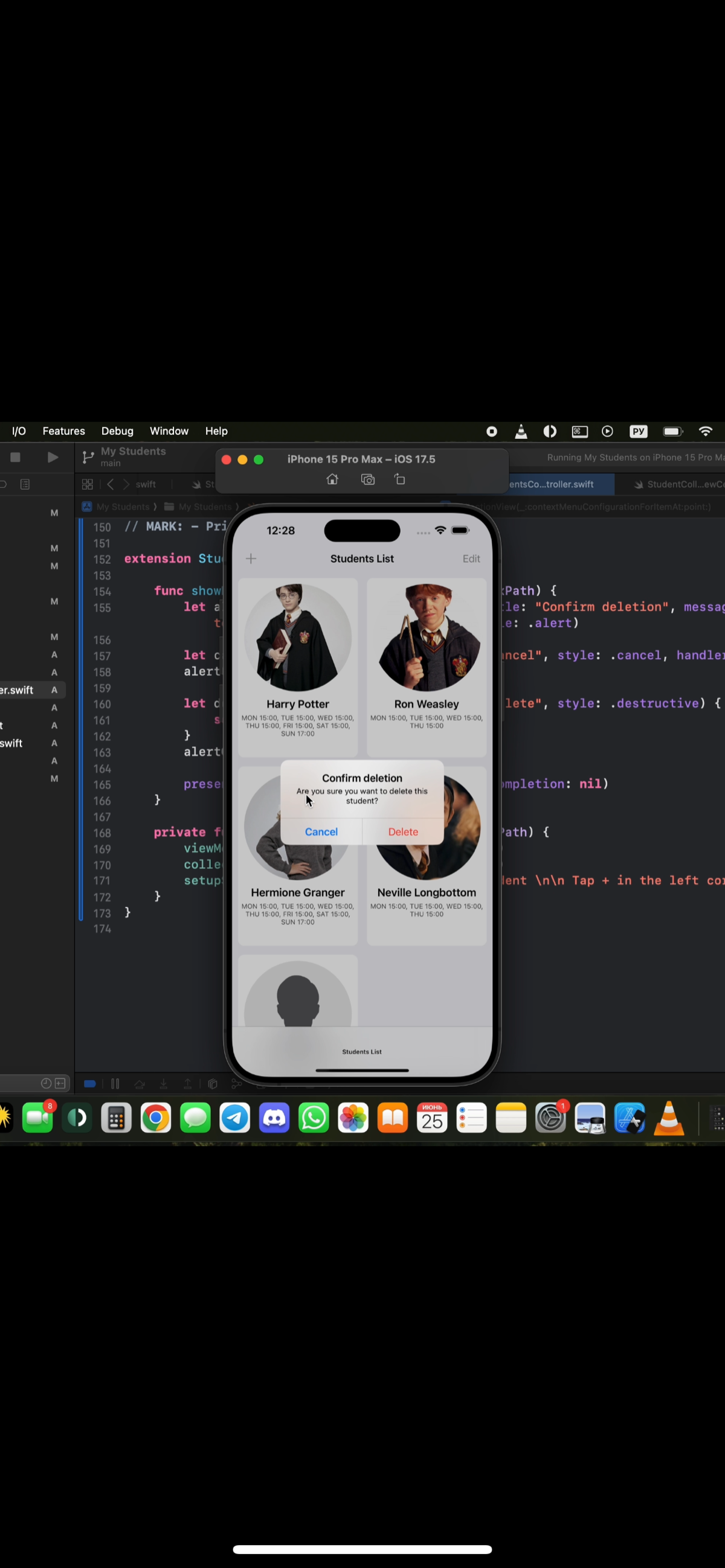
Task: Click the VLC cone menu bar icon
Action: [521, 431]
